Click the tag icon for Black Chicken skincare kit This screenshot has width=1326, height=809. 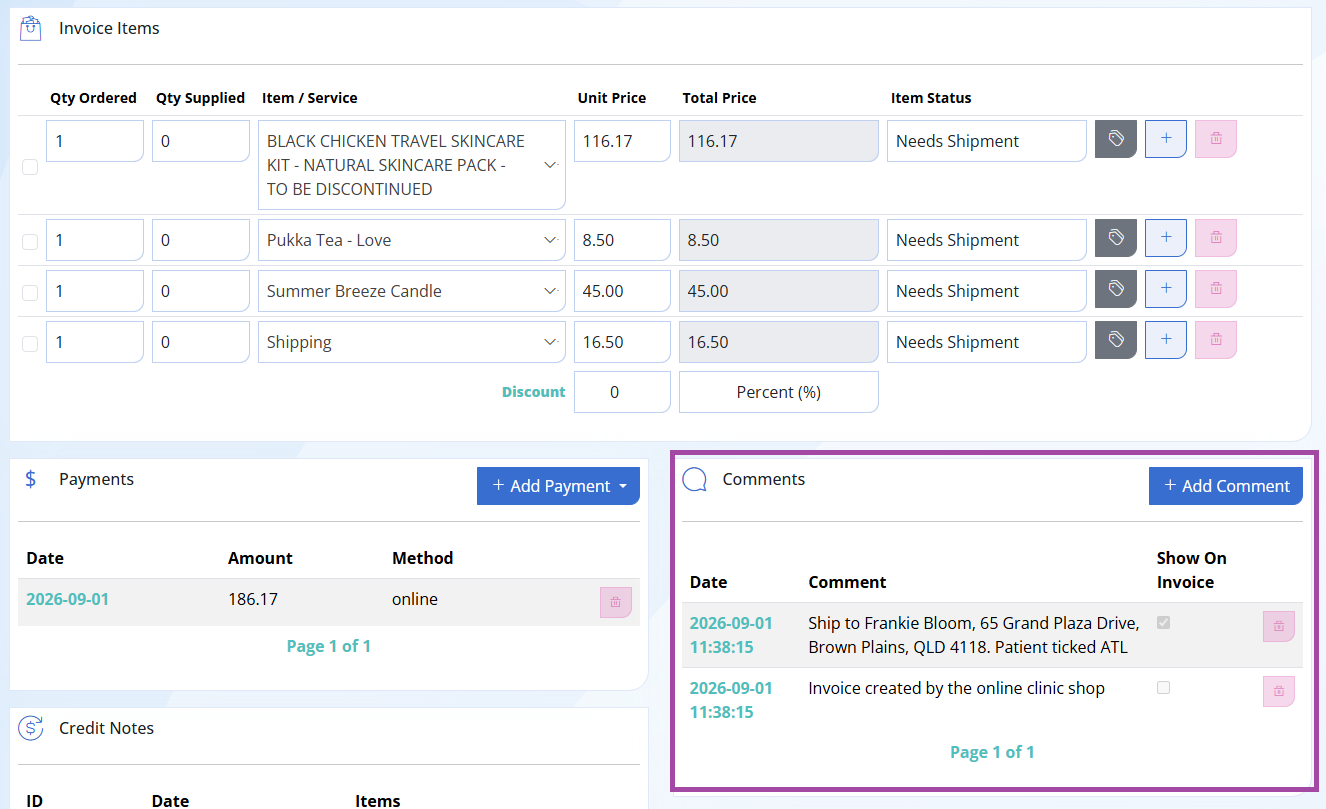[1116, 139]
